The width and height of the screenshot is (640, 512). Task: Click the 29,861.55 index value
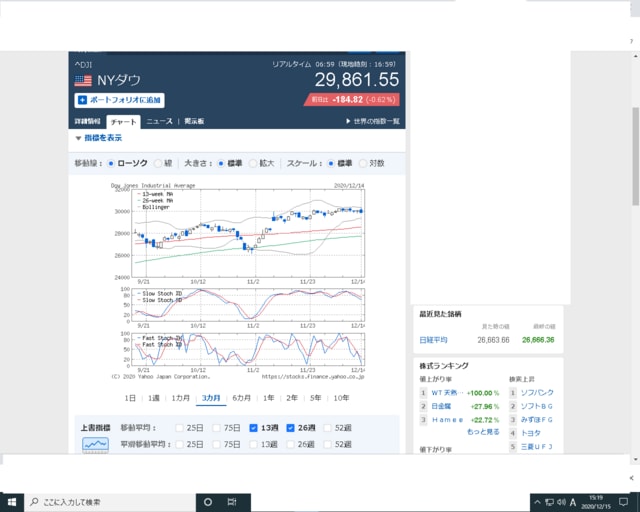(x=357, y=80)
